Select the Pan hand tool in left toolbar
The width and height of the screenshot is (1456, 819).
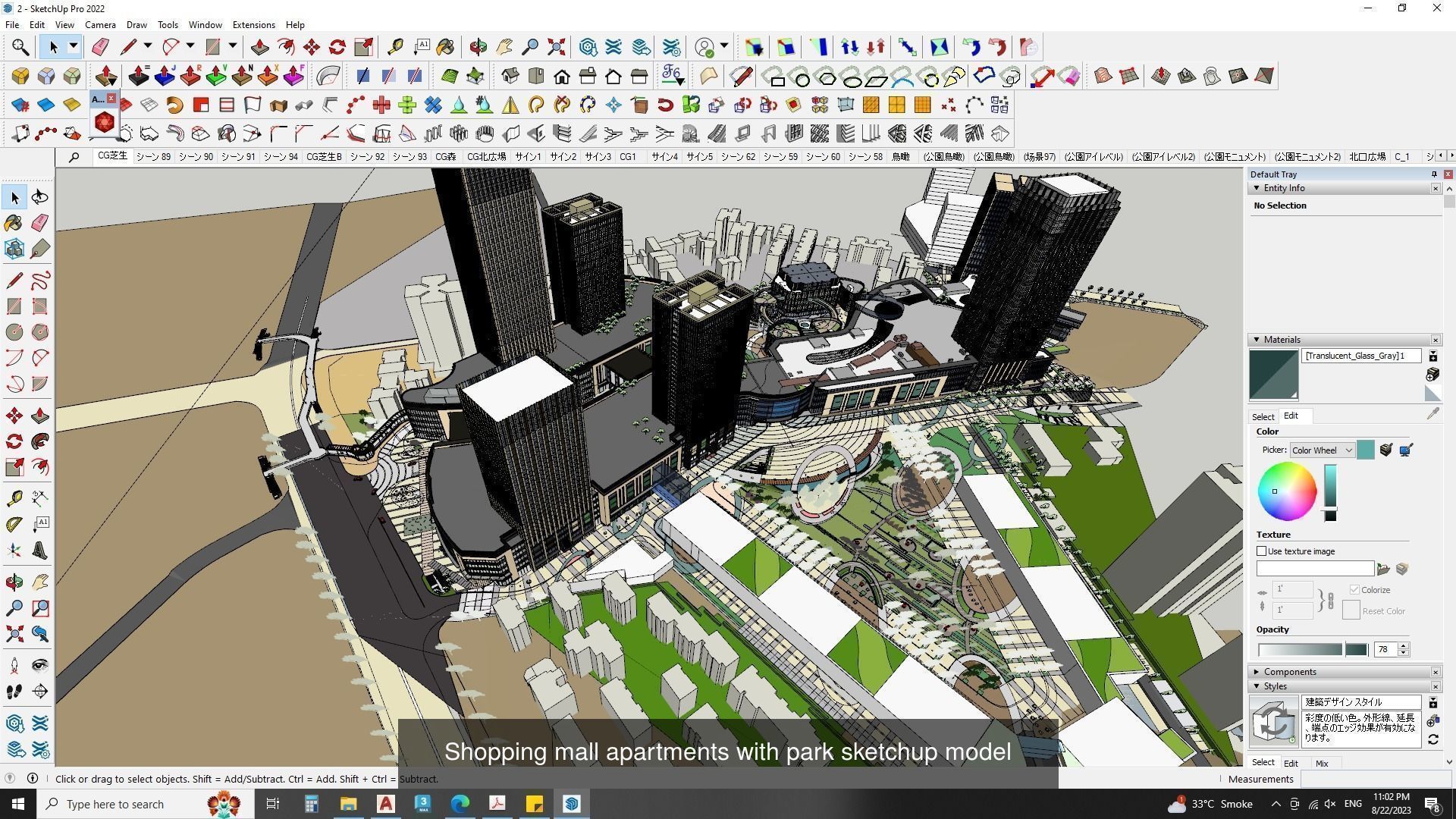[x=40, y=582]
